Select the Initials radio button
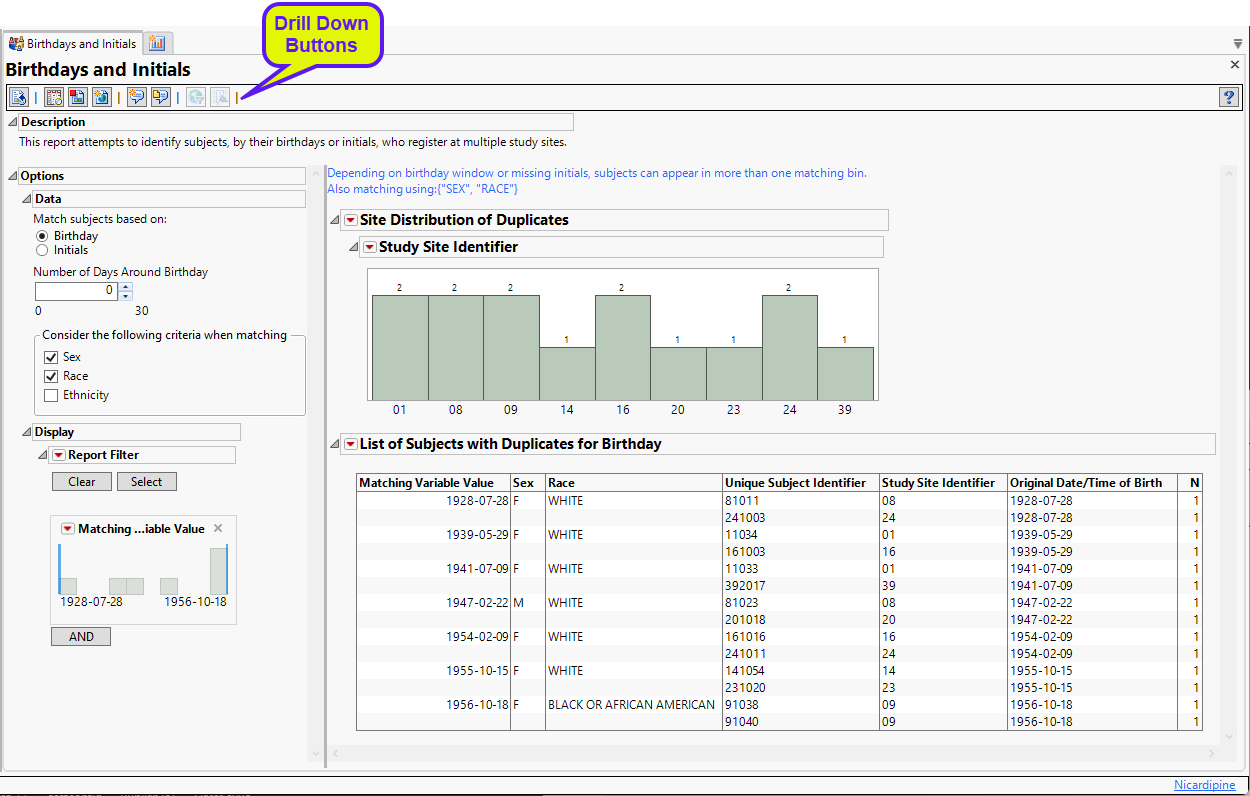This screenshot has width=1250, height=796. [x=42, y=250]
